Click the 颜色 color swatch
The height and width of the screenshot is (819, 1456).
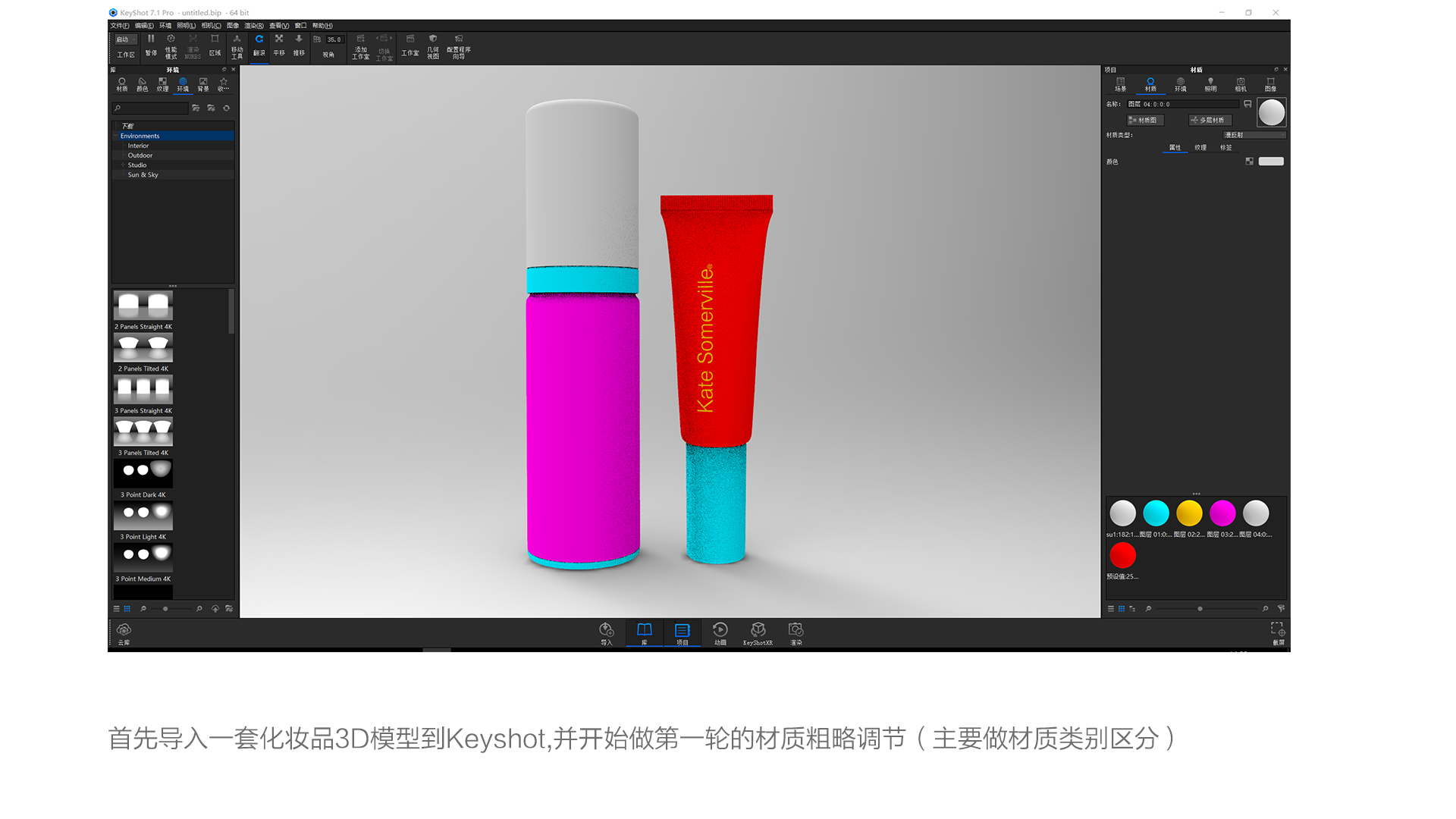coord(1270,162)
